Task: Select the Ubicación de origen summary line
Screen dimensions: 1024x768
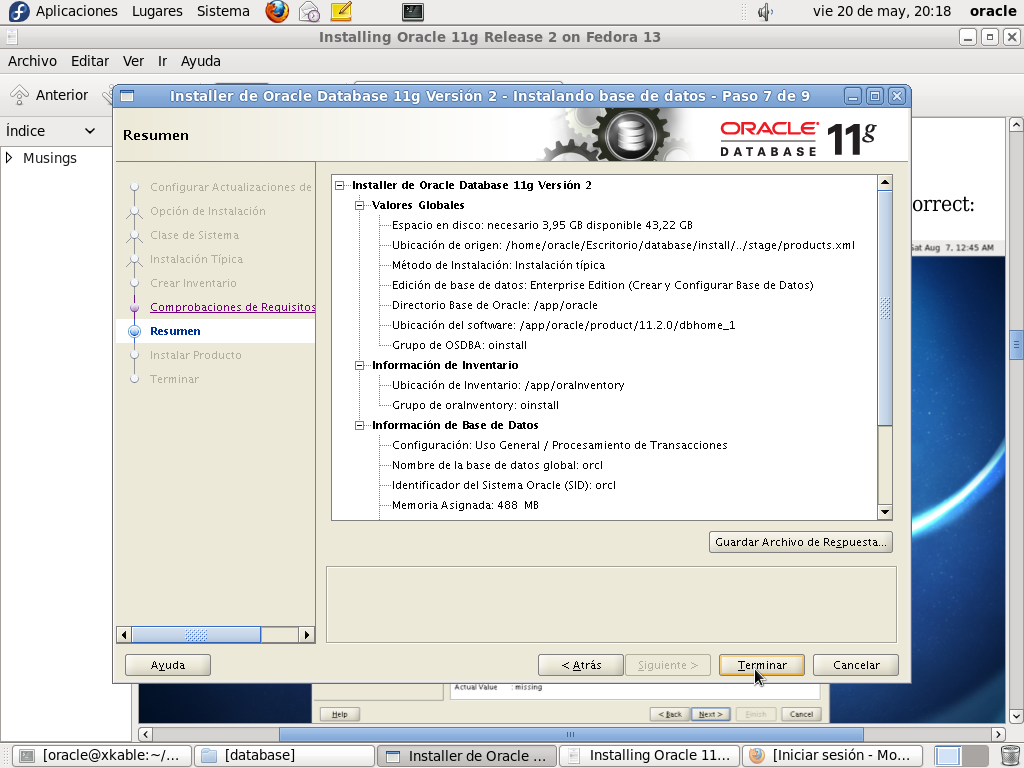Action: [x=623, y=246]
